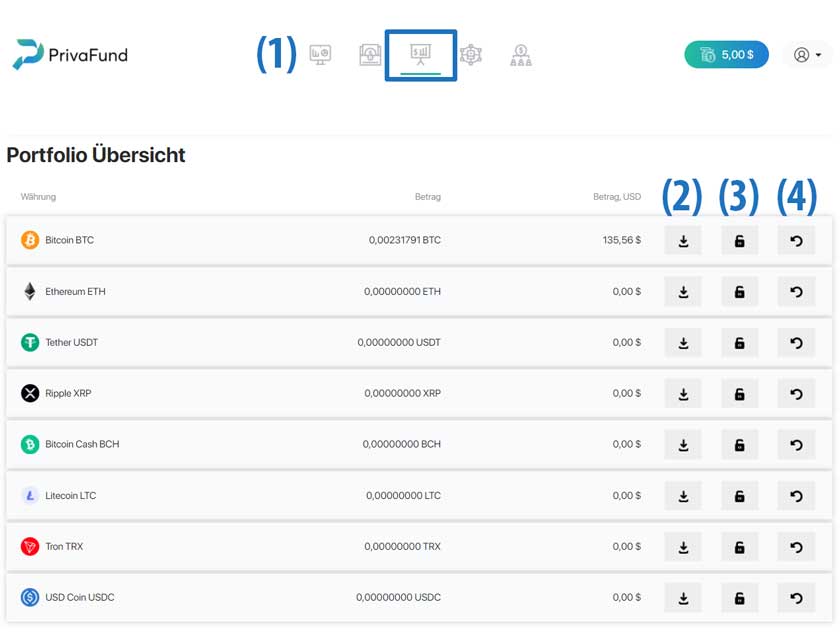The width and height of the screenshot is (840, 634).
Task: Click the Betrag, USD column header
Action: pos(617,197)
